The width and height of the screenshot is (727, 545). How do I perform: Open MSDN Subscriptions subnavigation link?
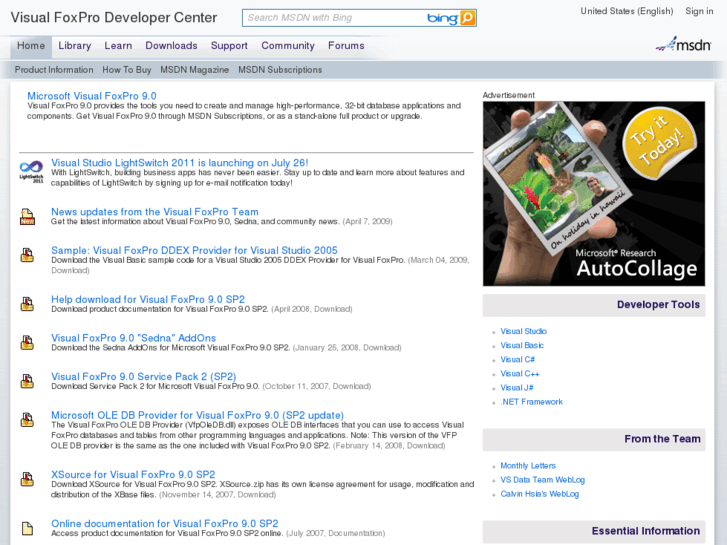pyautogui.click(x=280, y=70)
